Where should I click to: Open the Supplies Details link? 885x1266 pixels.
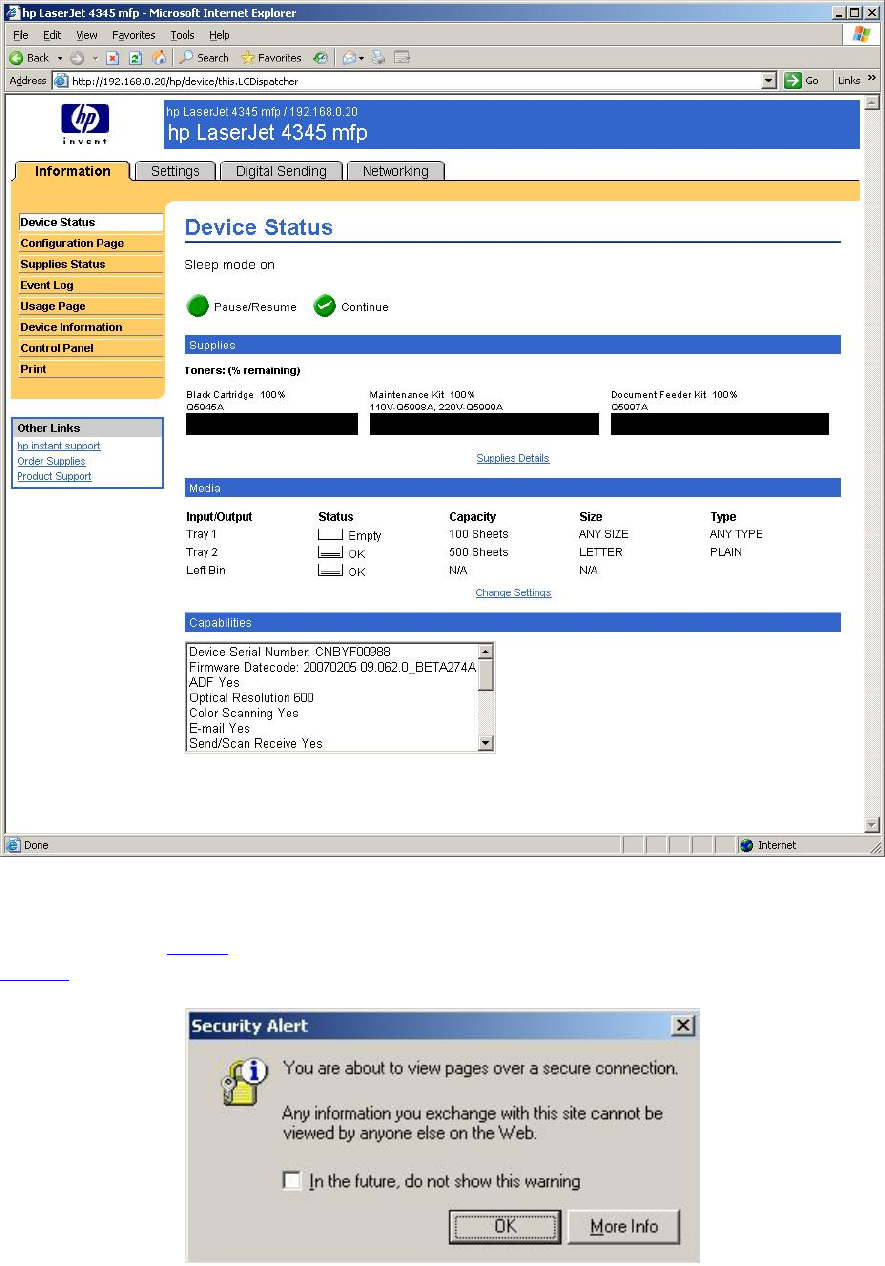tap(513, 458)
